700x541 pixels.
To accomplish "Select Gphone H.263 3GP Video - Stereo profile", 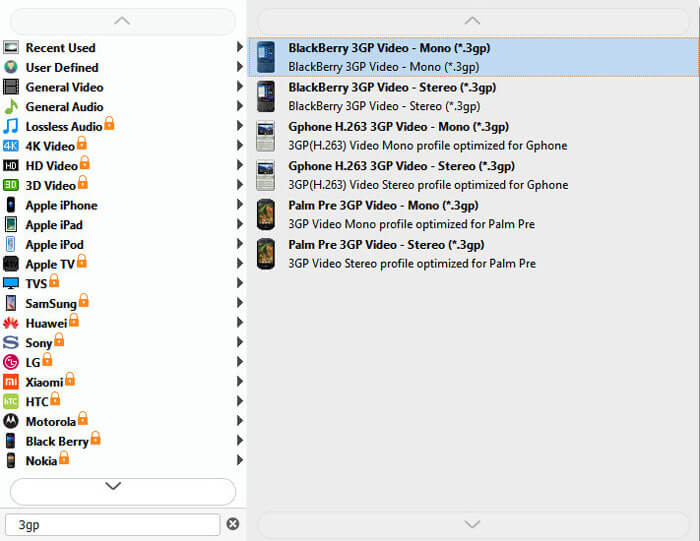I will [x=474, y=175].
